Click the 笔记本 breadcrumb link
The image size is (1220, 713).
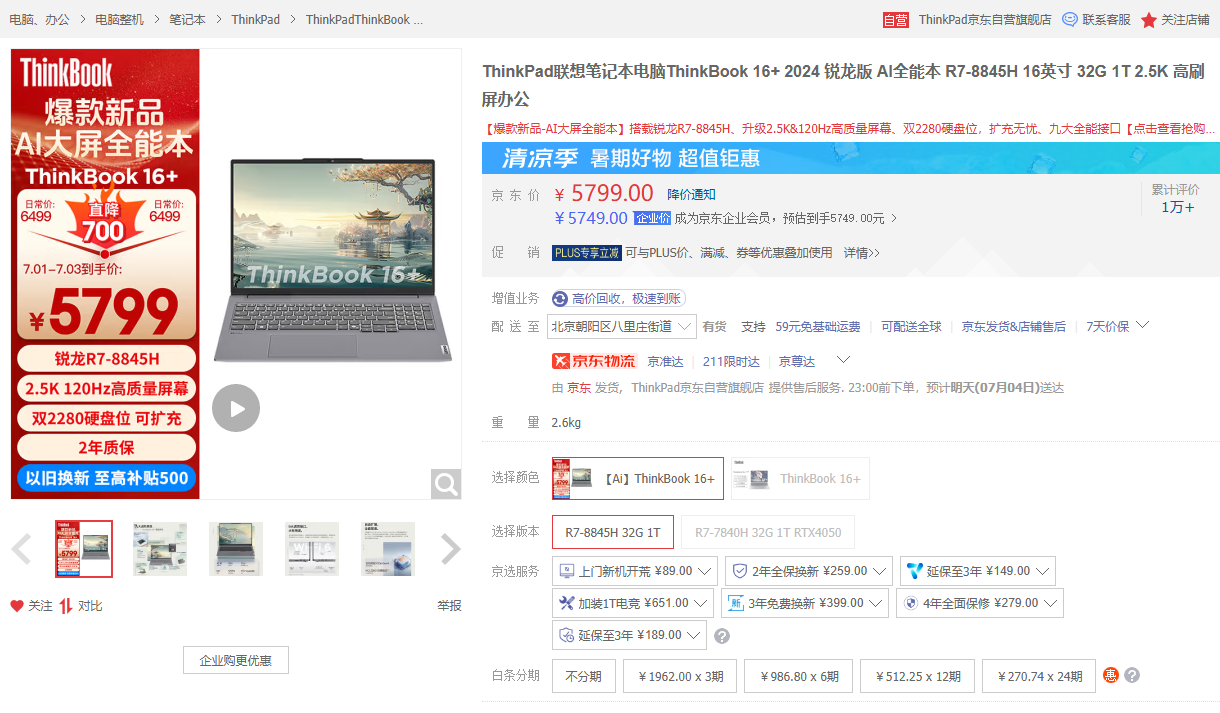(x=186, y=18)
